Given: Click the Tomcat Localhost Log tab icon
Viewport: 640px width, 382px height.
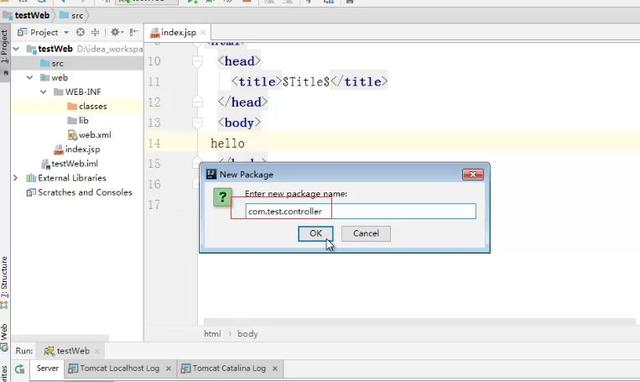Looking at the screenshot, I should click(x=73, y=368).
